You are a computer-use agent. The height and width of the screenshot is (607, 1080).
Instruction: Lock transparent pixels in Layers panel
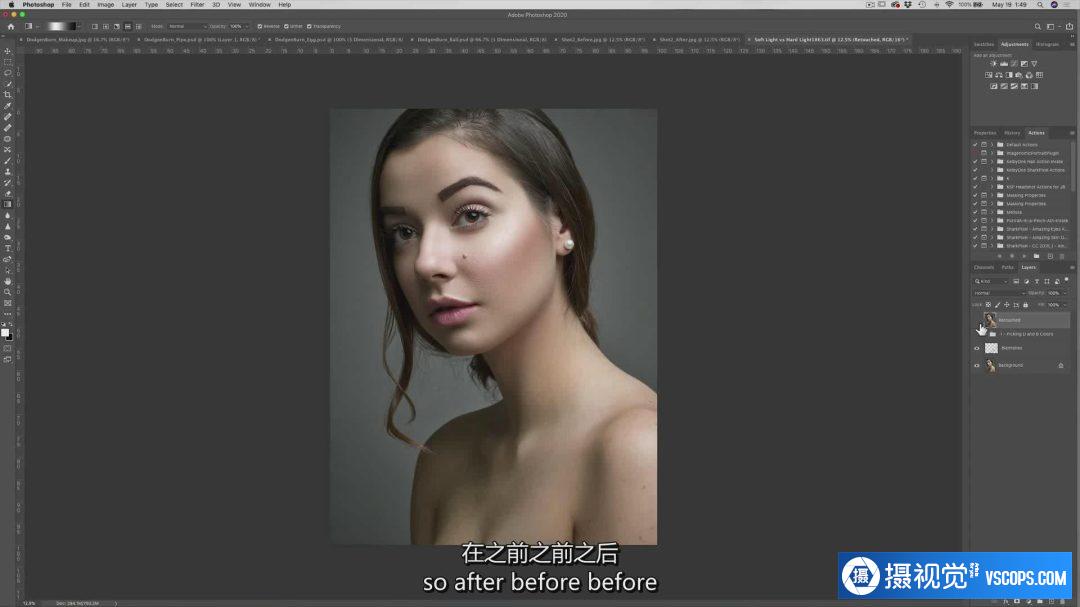click(988, 305)
